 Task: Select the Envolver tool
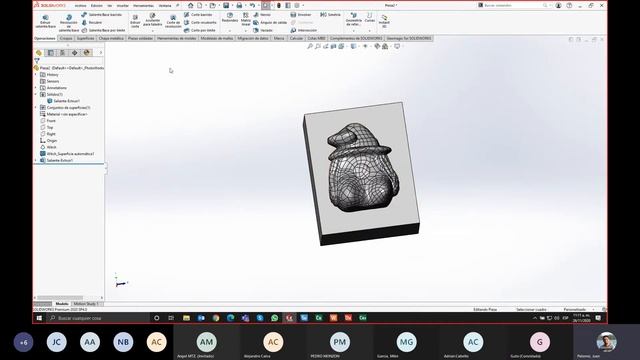click(301, 15)
